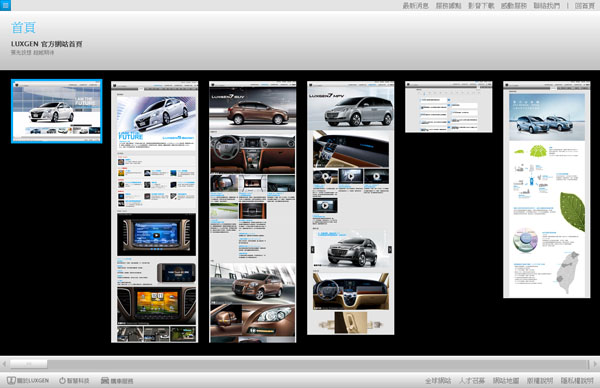Open the blue hamburger menu icon
600x388 pixels.
5,5
